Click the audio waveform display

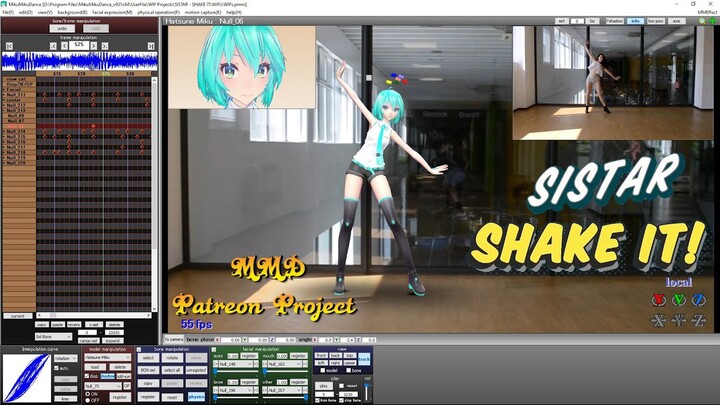point(79,61)
